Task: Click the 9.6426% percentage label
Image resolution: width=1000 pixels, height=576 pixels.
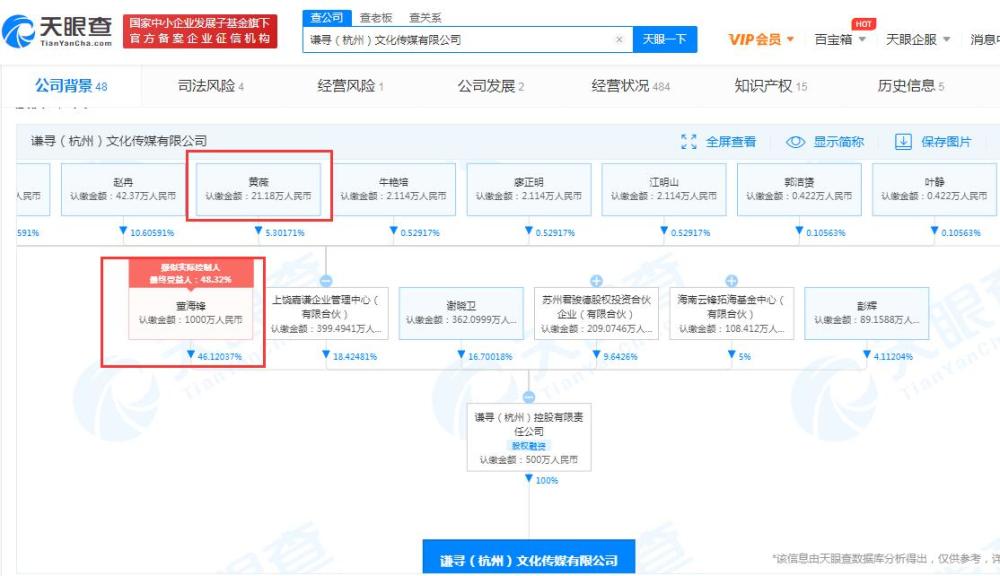Action: (x=620, y=357)
